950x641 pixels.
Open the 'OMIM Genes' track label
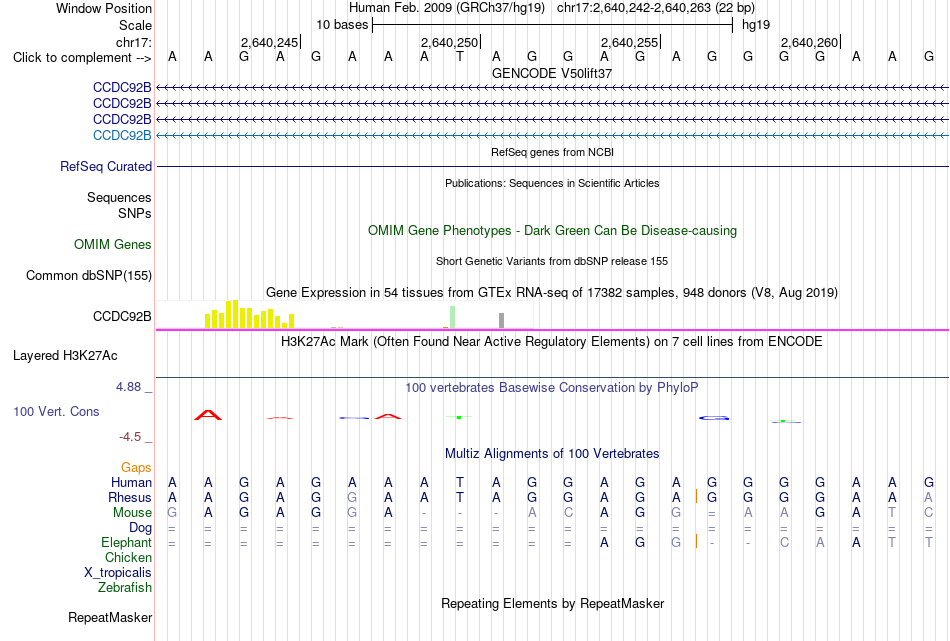click(112, 244)
